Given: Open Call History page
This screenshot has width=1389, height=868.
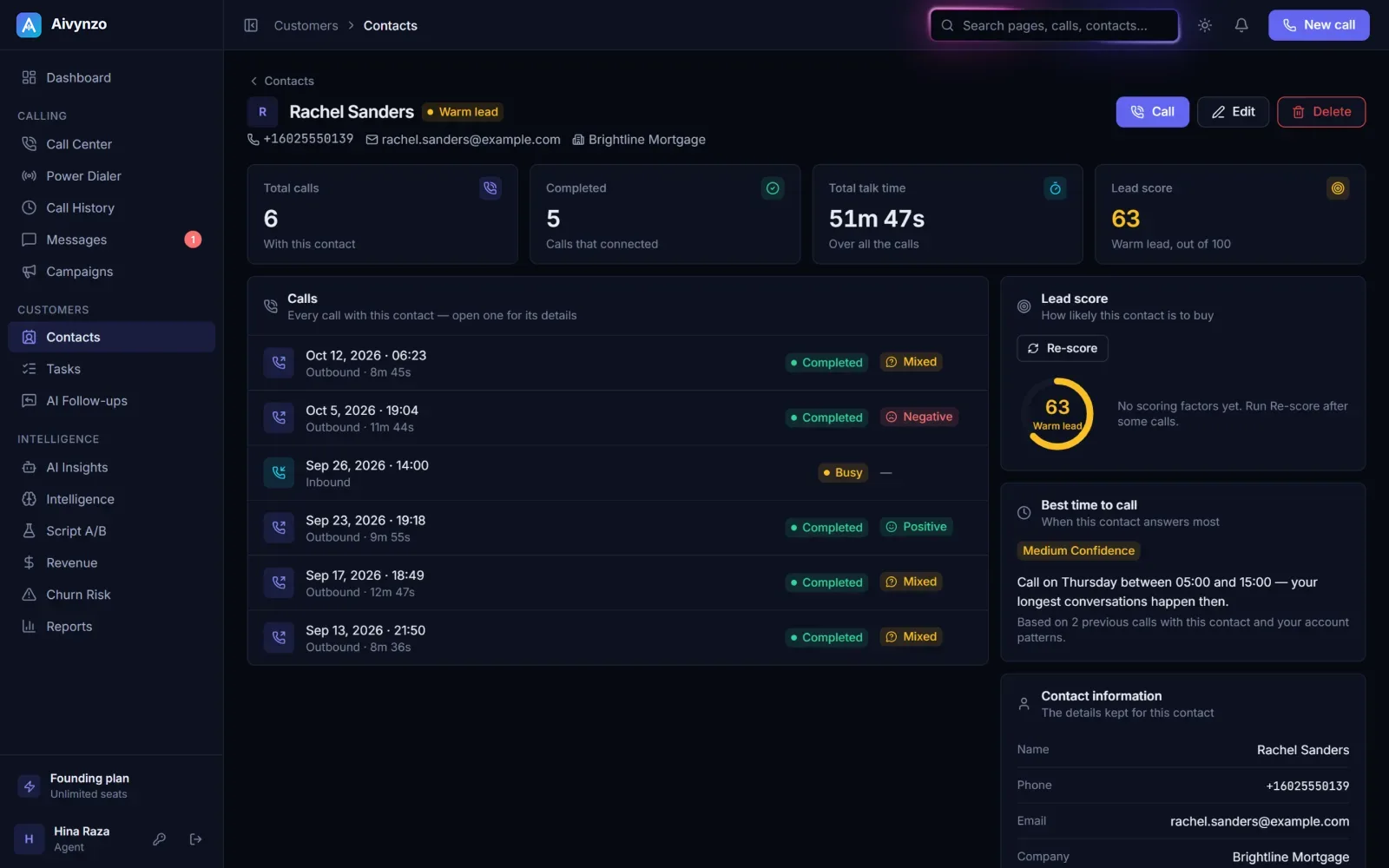Looking at the screenshot, I should [111, 207].
